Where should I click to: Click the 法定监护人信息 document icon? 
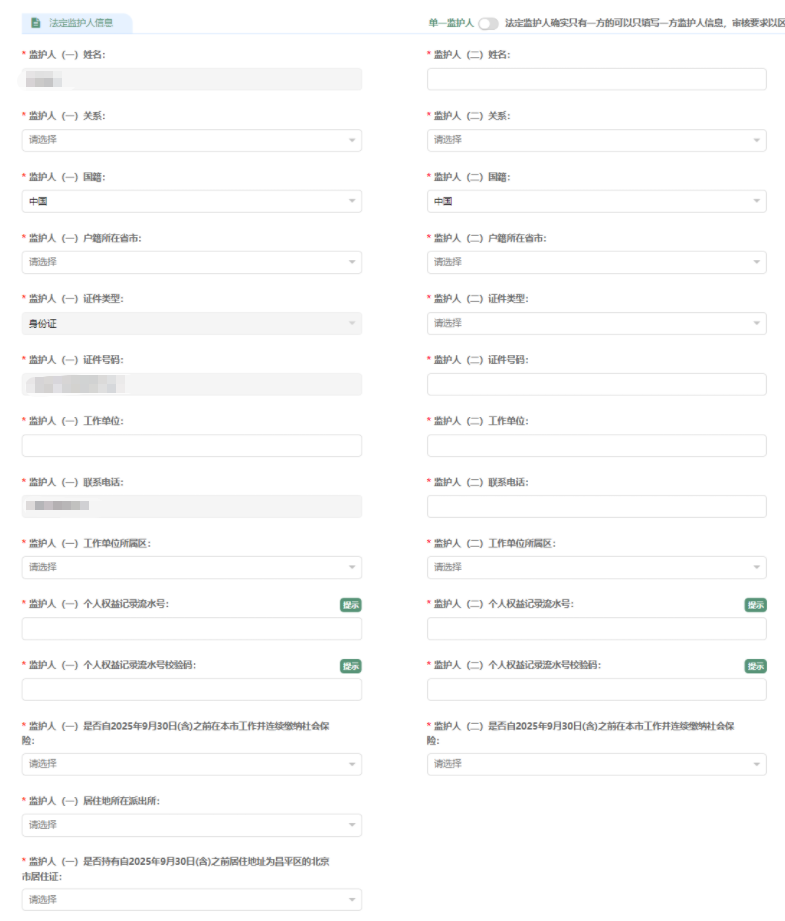coord(36,23)
